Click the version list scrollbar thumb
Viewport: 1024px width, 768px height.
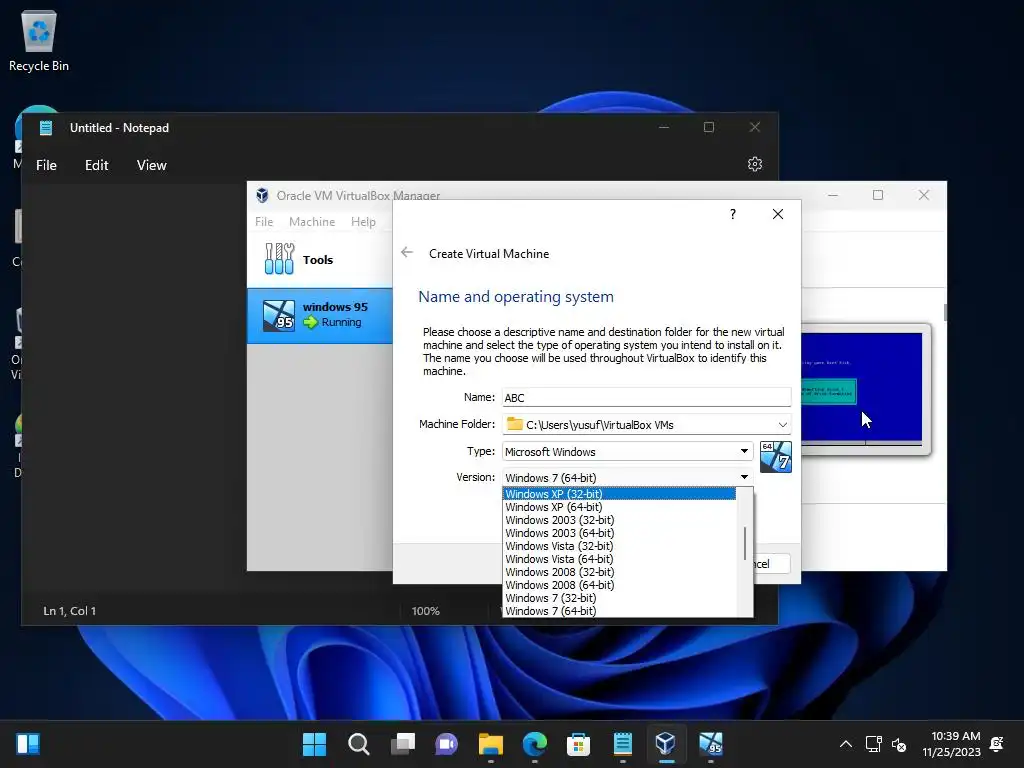click(x=744, y=543)
